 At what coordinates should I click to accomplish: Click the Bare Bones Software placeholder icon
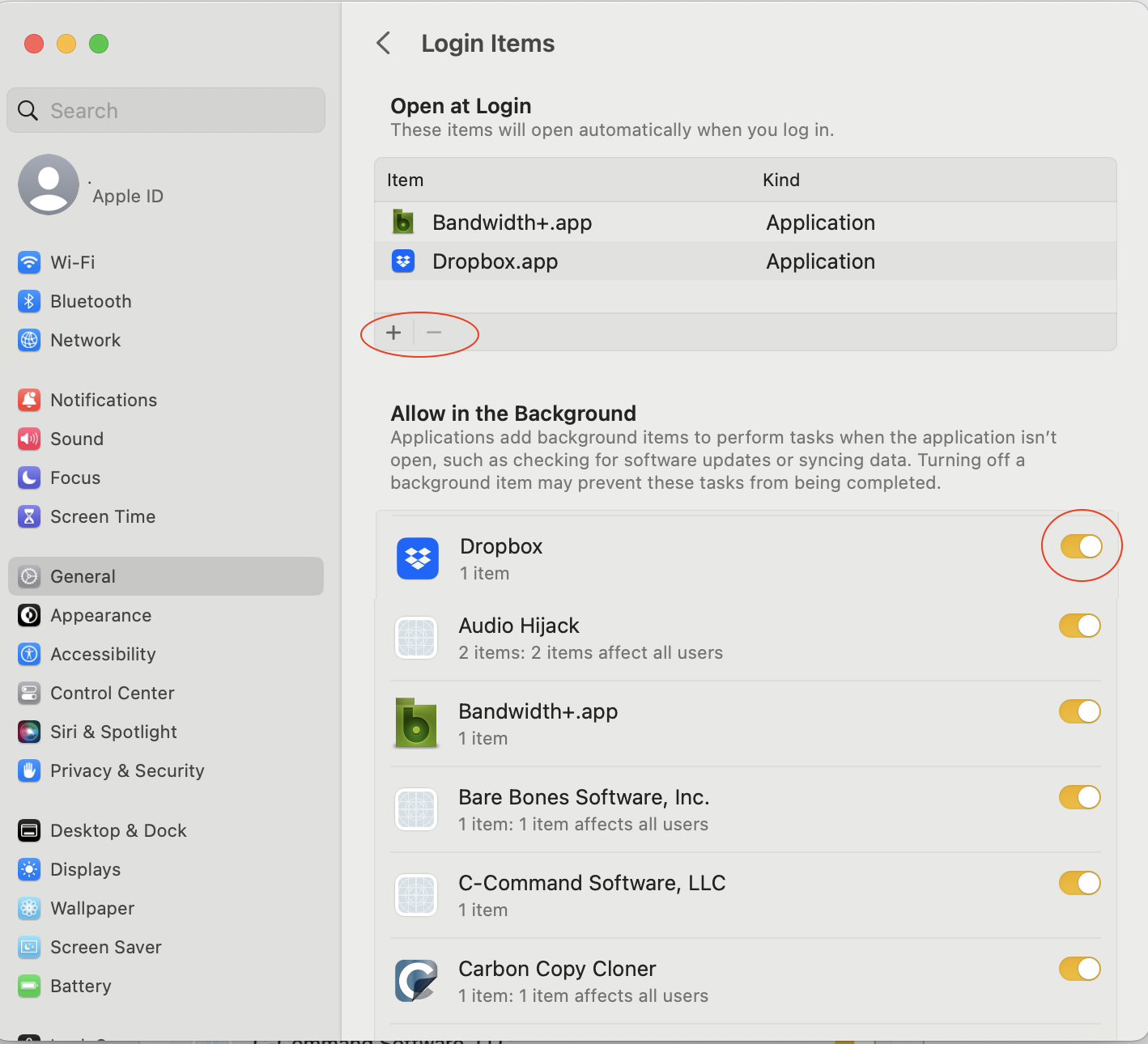pos(416,809)
